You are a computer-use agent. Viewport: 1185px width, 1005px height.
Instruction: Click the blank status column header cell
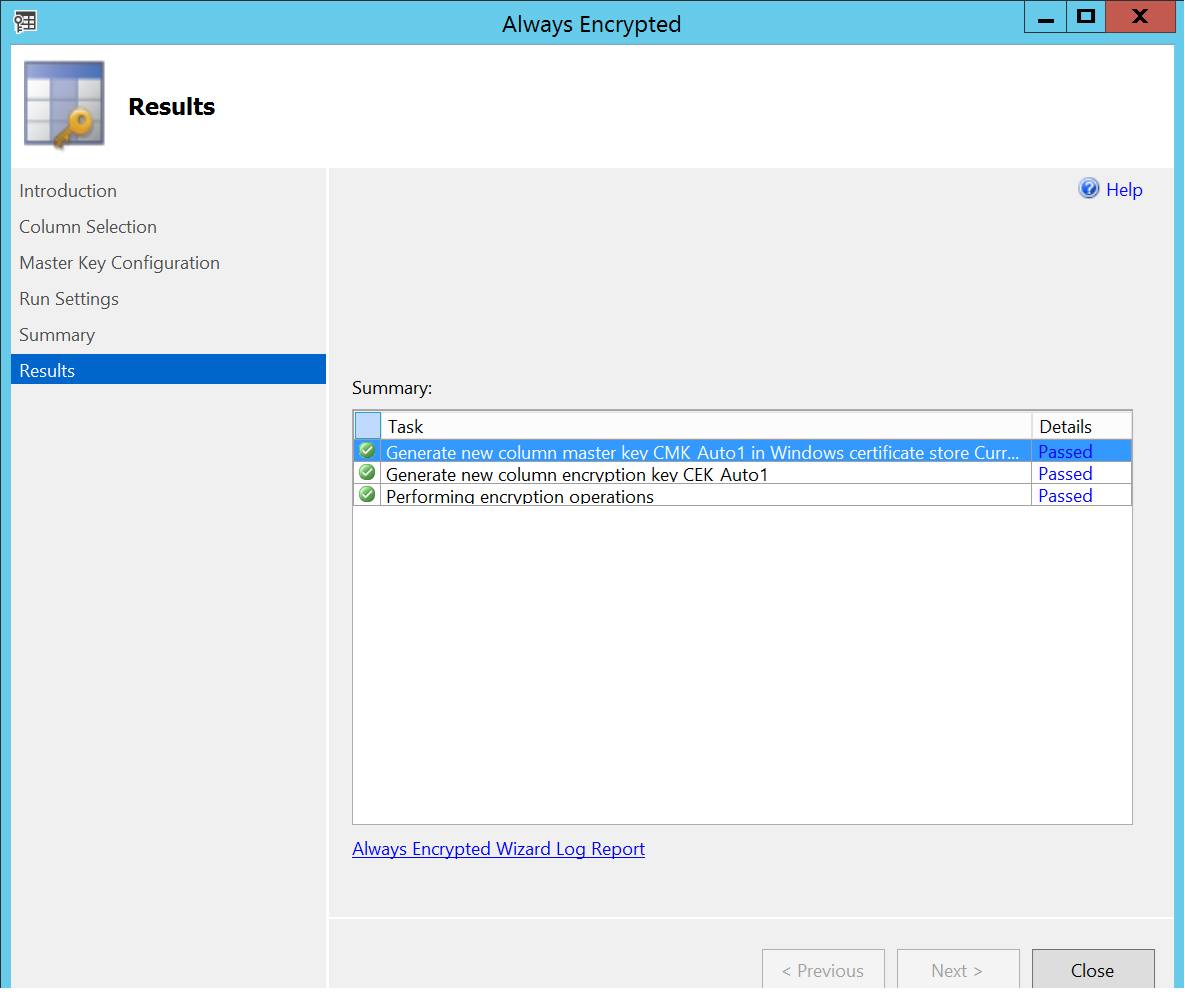point(367,426)
